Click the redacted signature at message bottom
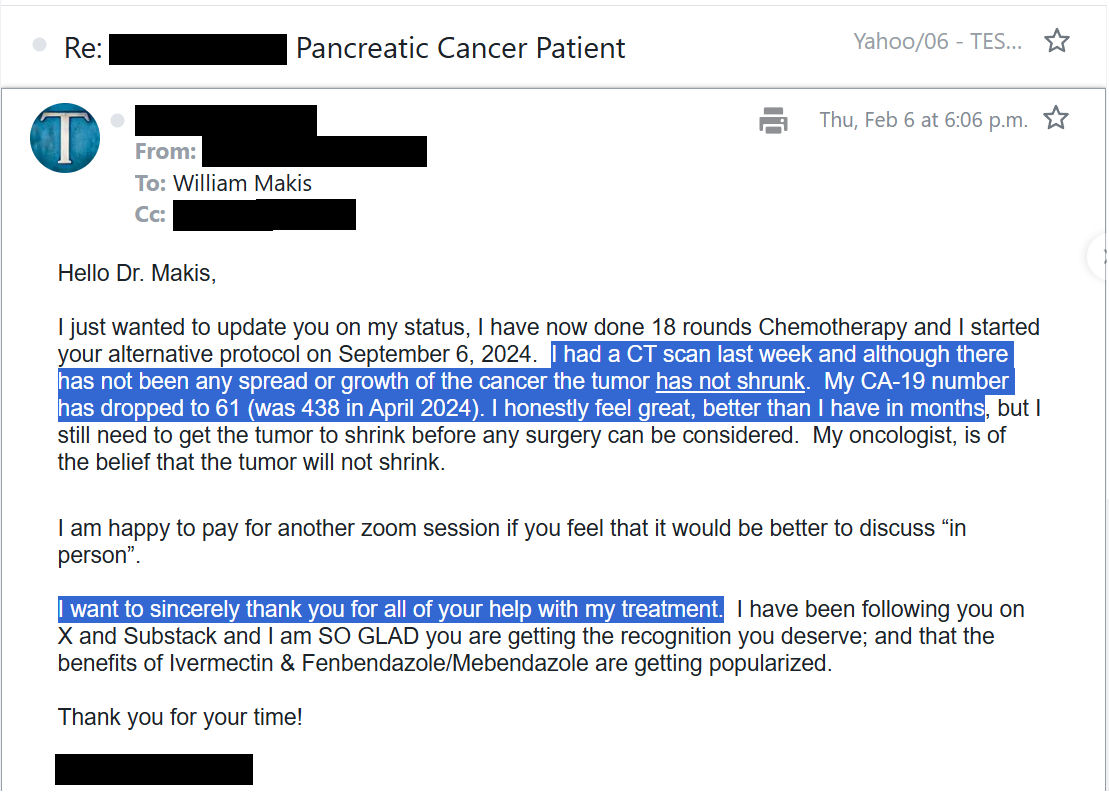 154,770
